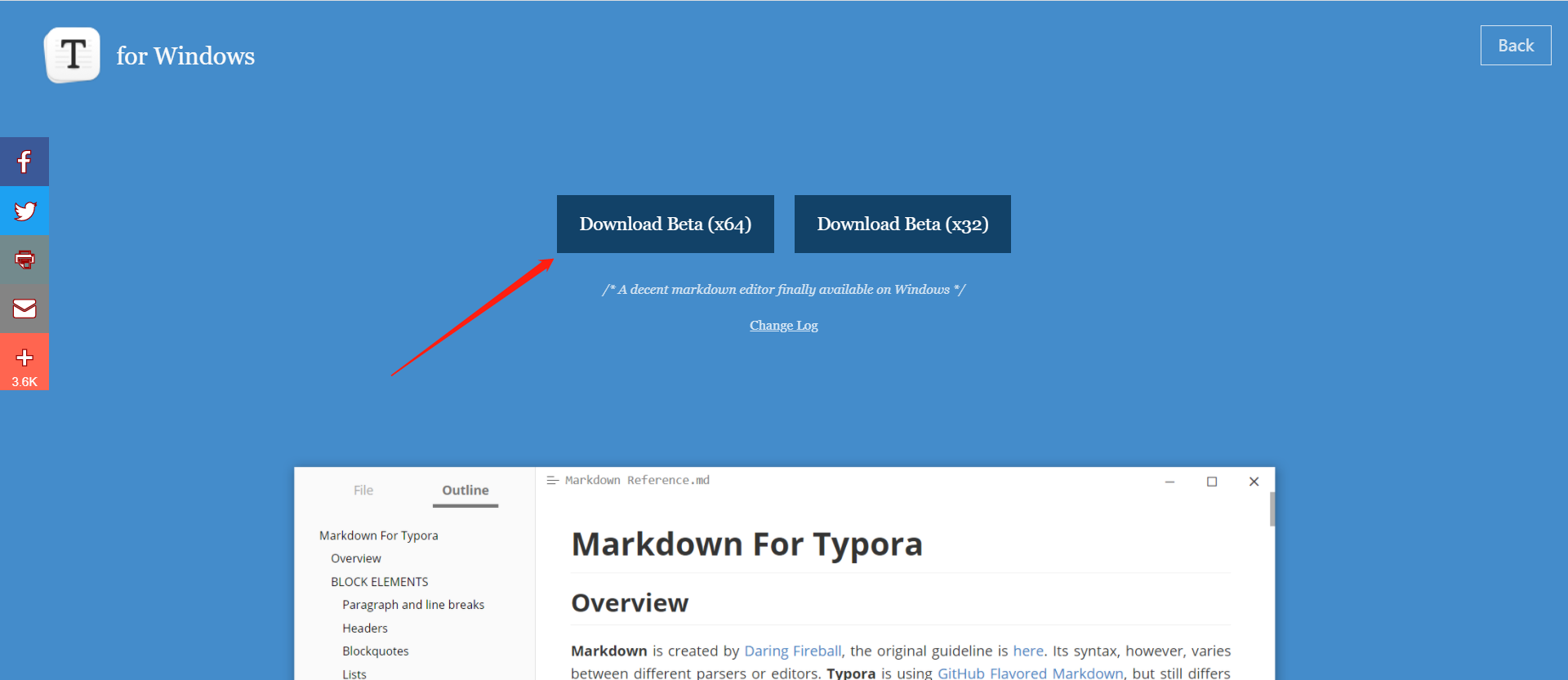Click Download Beta (x32) button
The image size is (1568, 680).
point(902,224)
